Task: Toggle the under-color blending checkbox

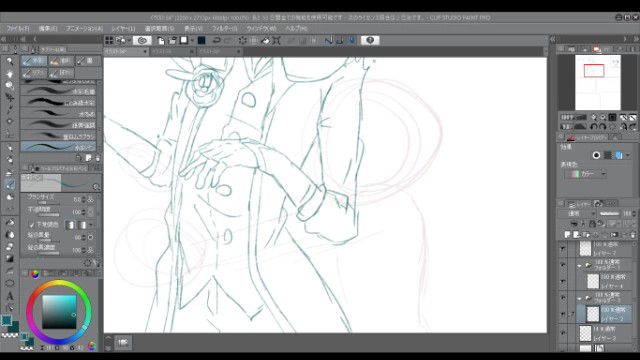Action: tap(31, 225)
